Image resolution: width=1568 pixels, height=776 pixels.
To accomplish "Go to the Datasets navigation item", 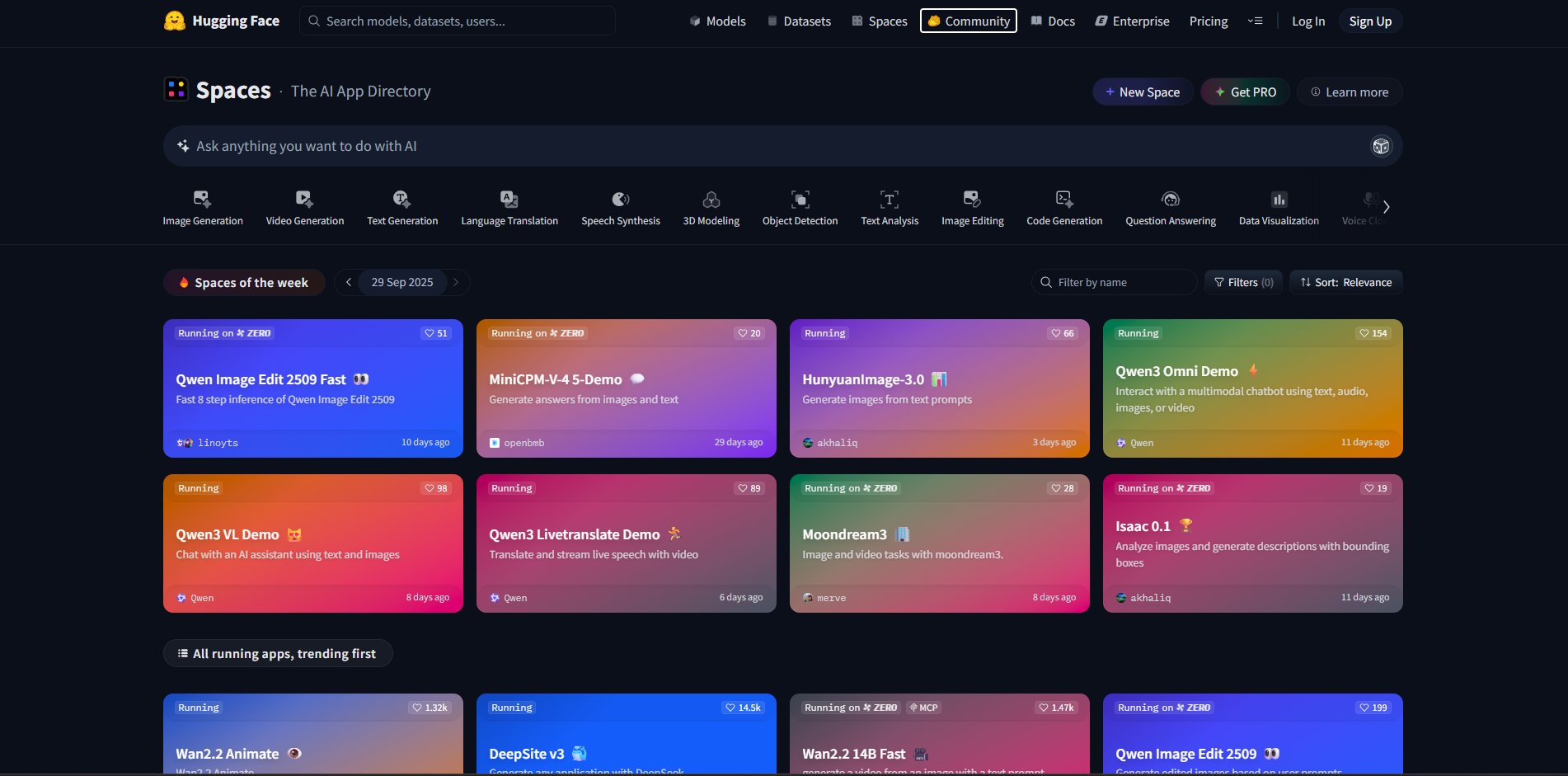I will pyautogui.click(x=798, y=21).
